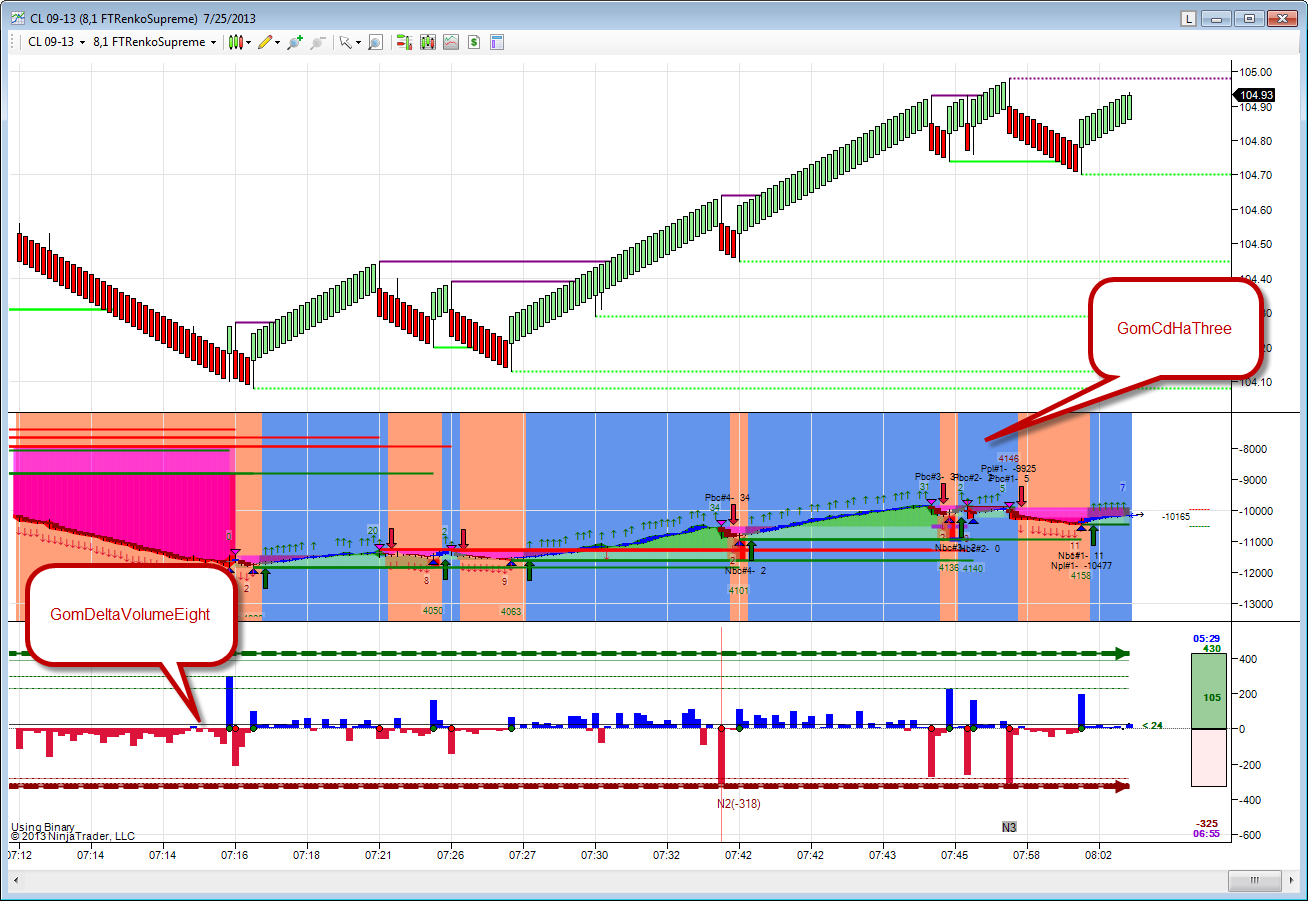Open the CL 09-13 instrument selector
The image size is (1308, 901).
(x=58, y=42)
